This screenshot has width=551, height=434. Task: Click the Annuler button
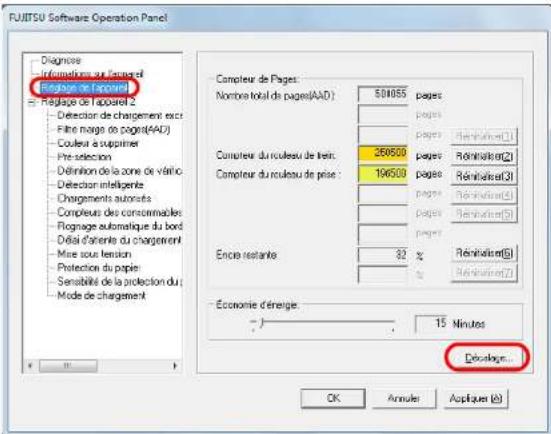click(404, 399)
